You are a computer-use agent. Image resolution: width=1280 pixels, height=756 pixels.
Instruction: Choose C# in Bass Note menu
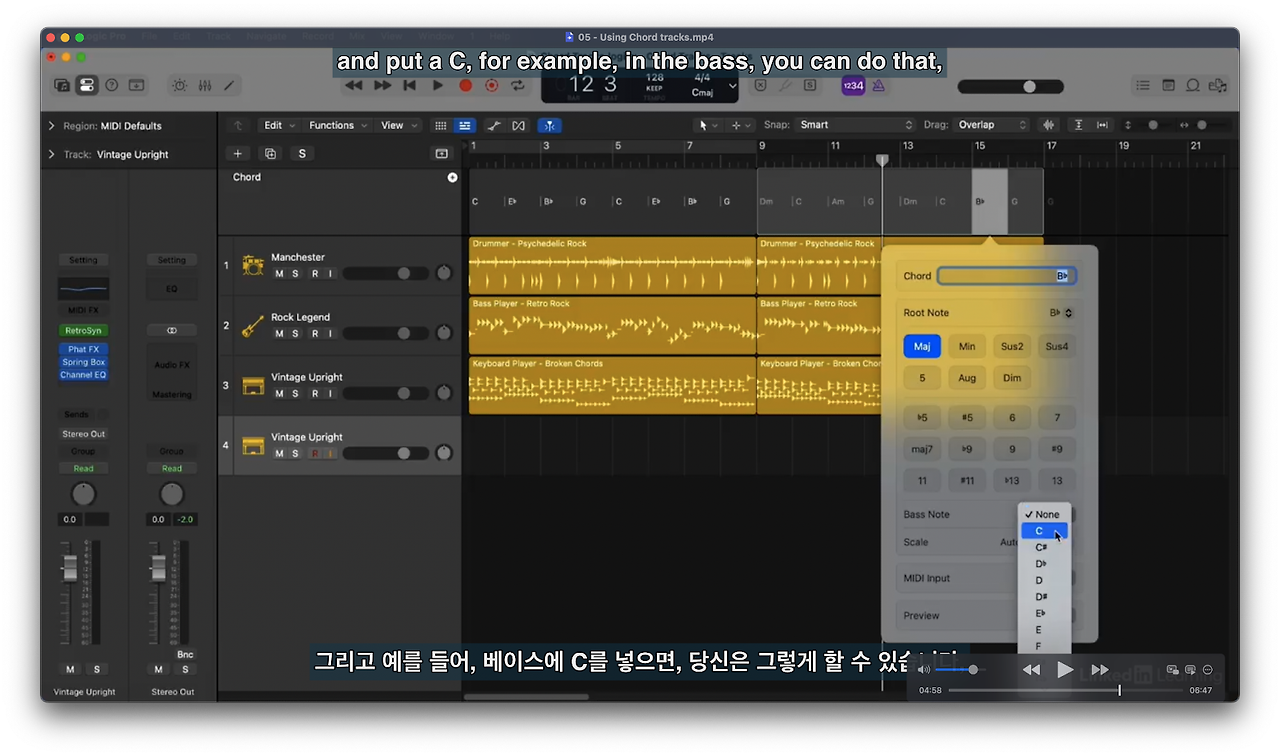[1043, 547]
